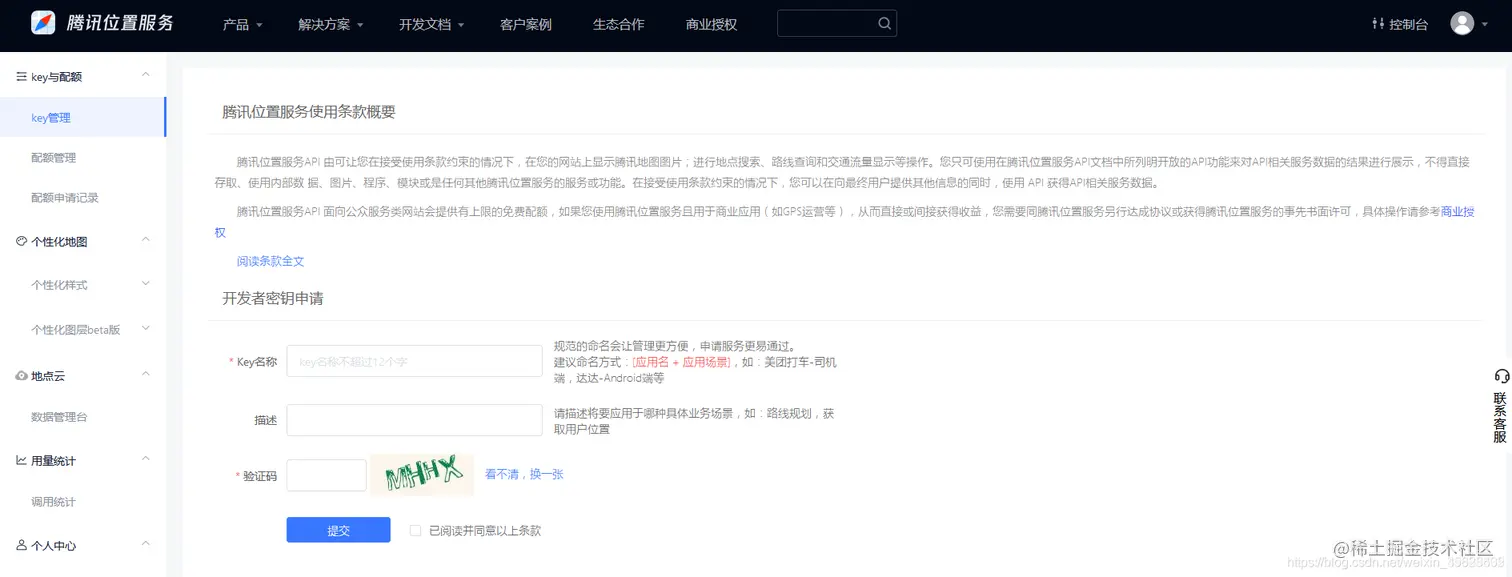Image resolution: width=1512 pixels, height=577 pixels.
Task: Open the 开发文档 dropdown menu
Action: pyautogui.click(x=432, y=24)
